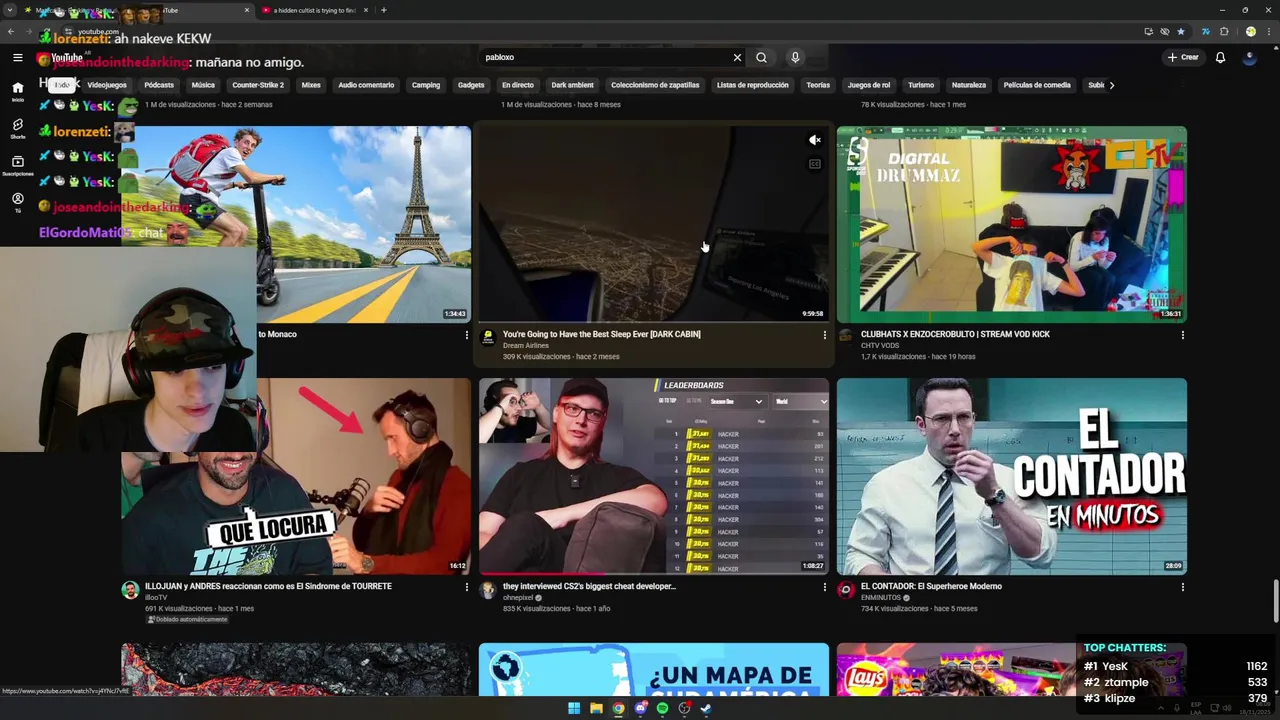The width and height of the screenshot is (1280, 720).
Task: Click EL CONTADOR: El Superhéroe Moderno title
Action: pos(931,586)
